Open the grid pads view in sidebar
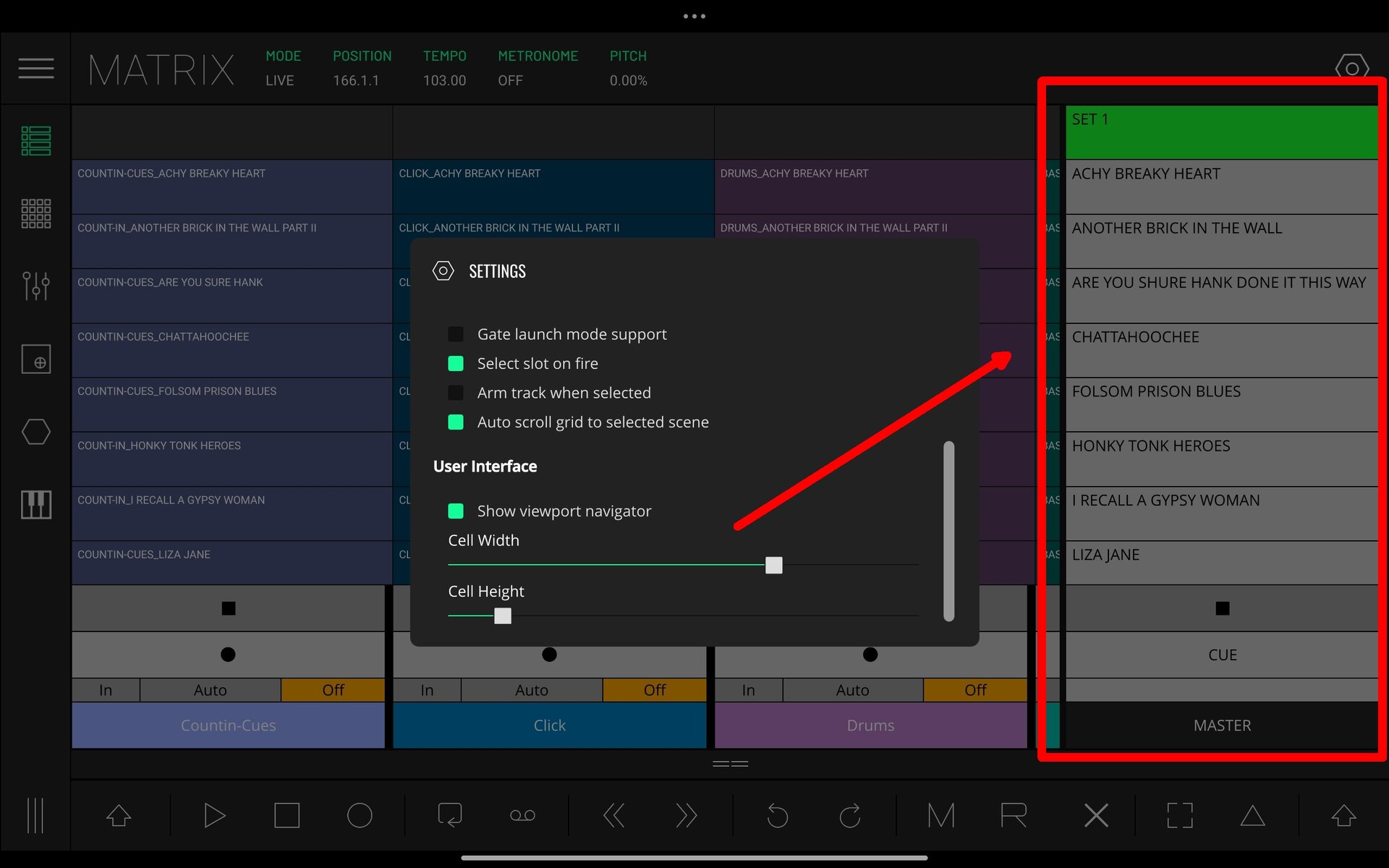 36,214
